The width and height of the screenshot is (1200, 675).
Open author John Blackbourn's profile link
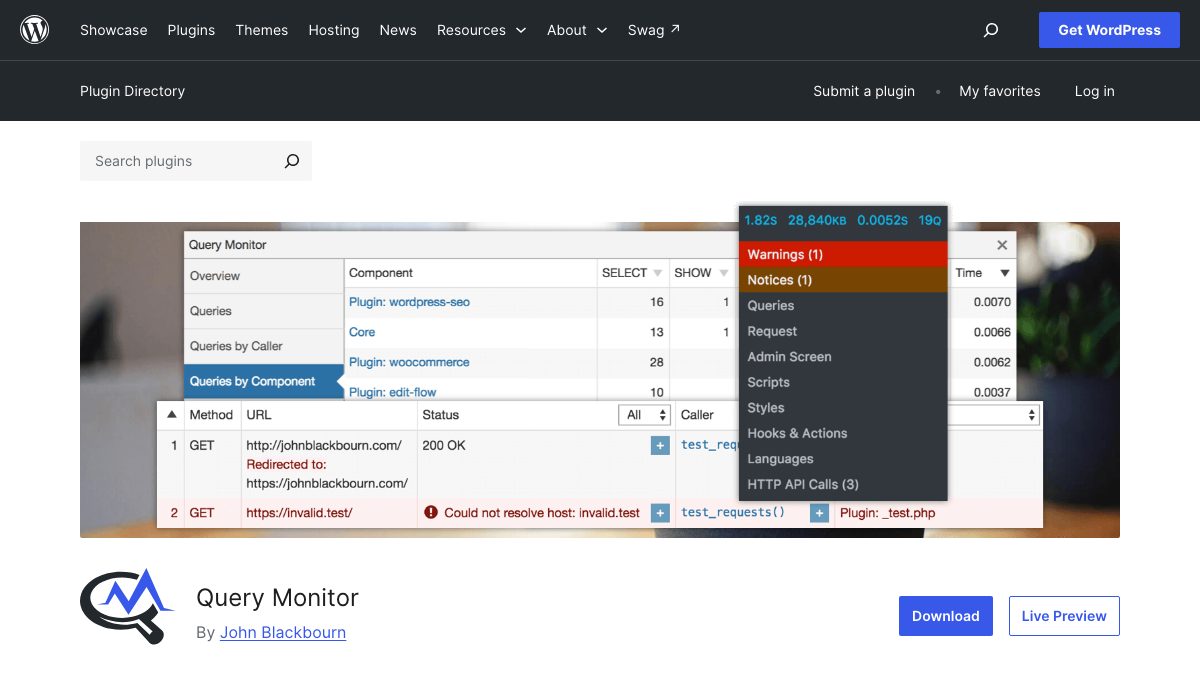click(x=283, y=632)
